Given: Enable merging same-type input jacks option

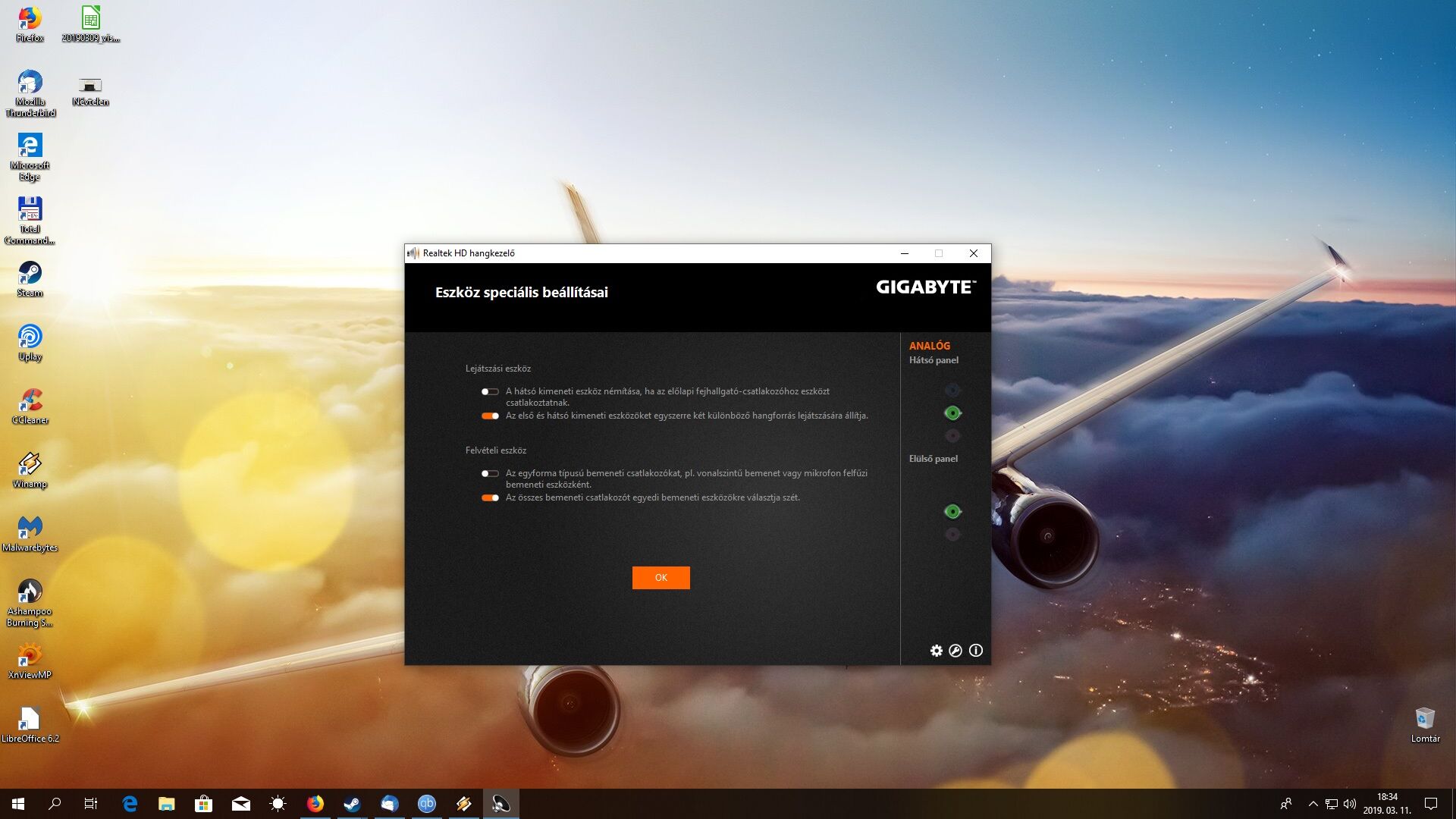Looking at the screenshot, I should coord(490,474).
